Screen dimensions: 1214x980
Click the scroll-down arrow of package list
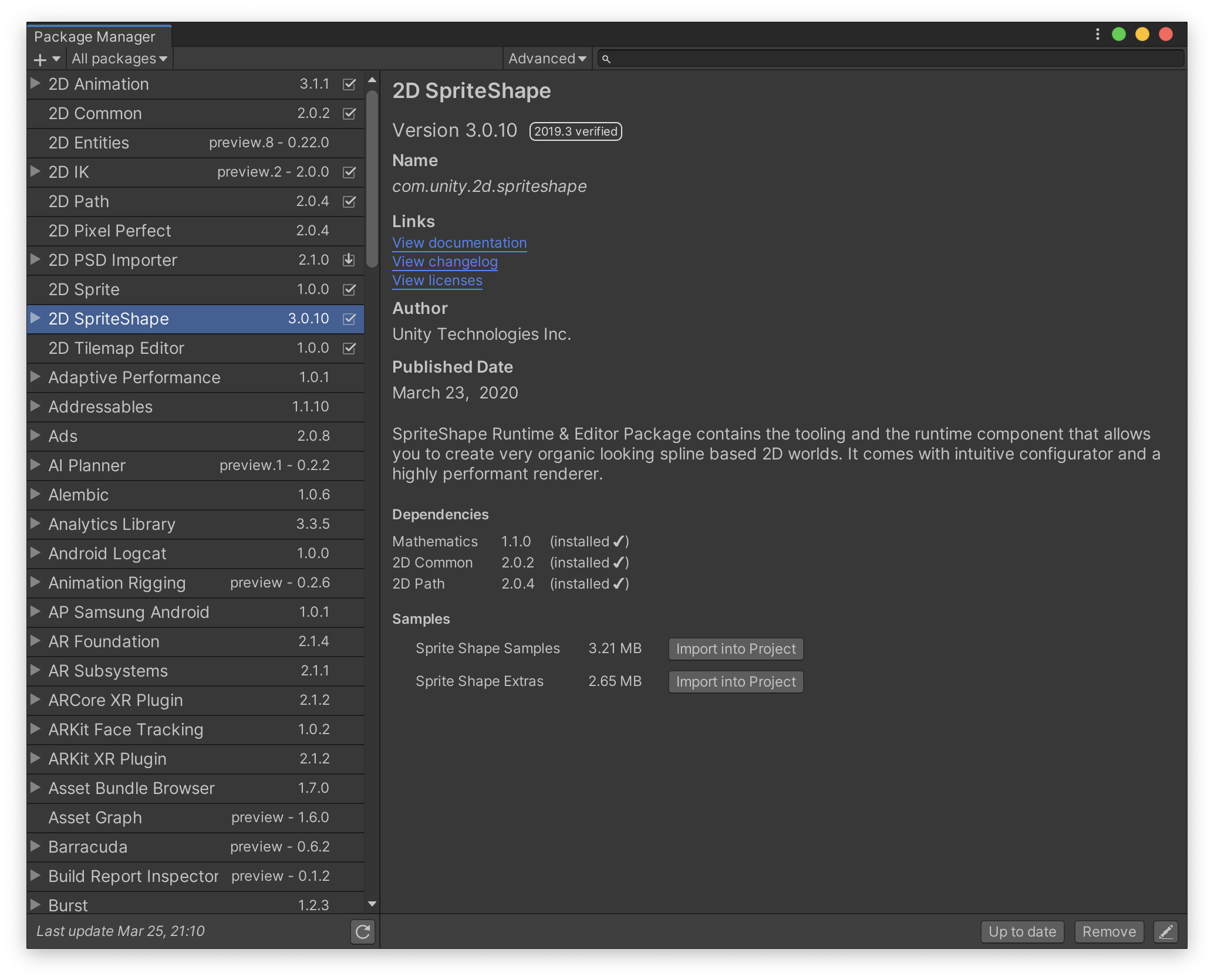point(372,904)
